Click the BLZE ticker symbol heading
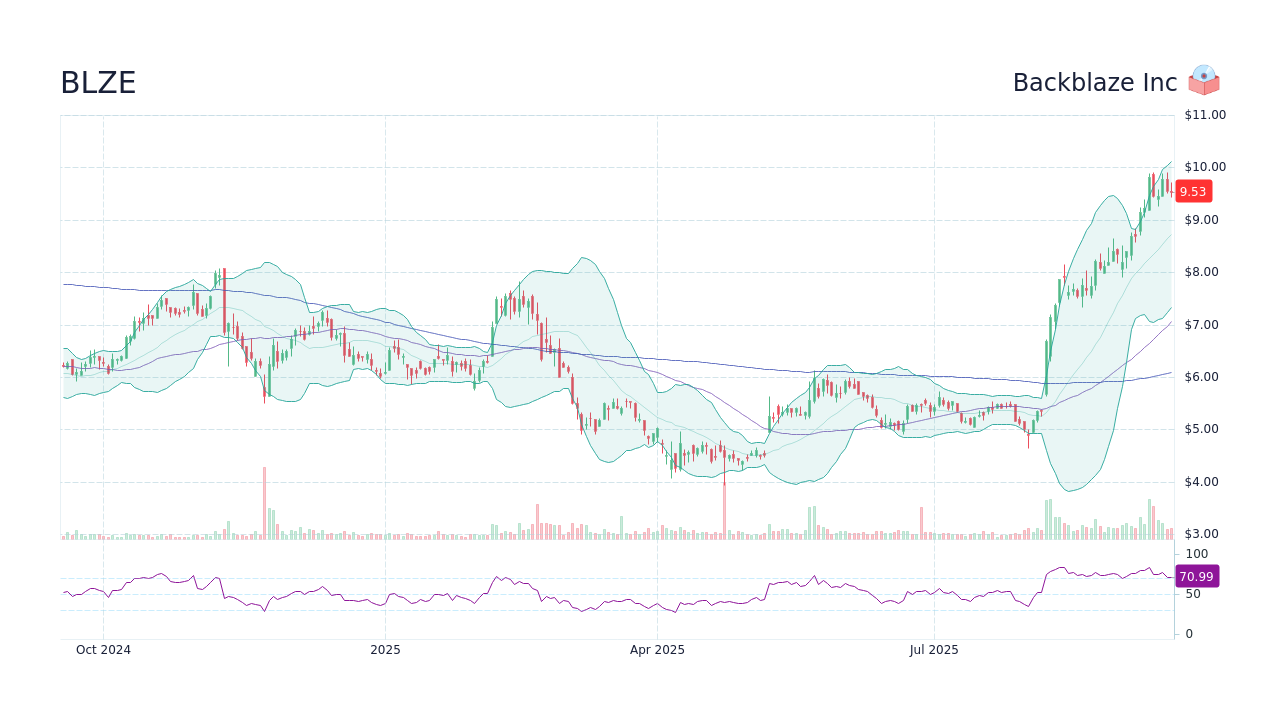The width and height of the screenshot is (1280, 720). [x=97, y=83]
